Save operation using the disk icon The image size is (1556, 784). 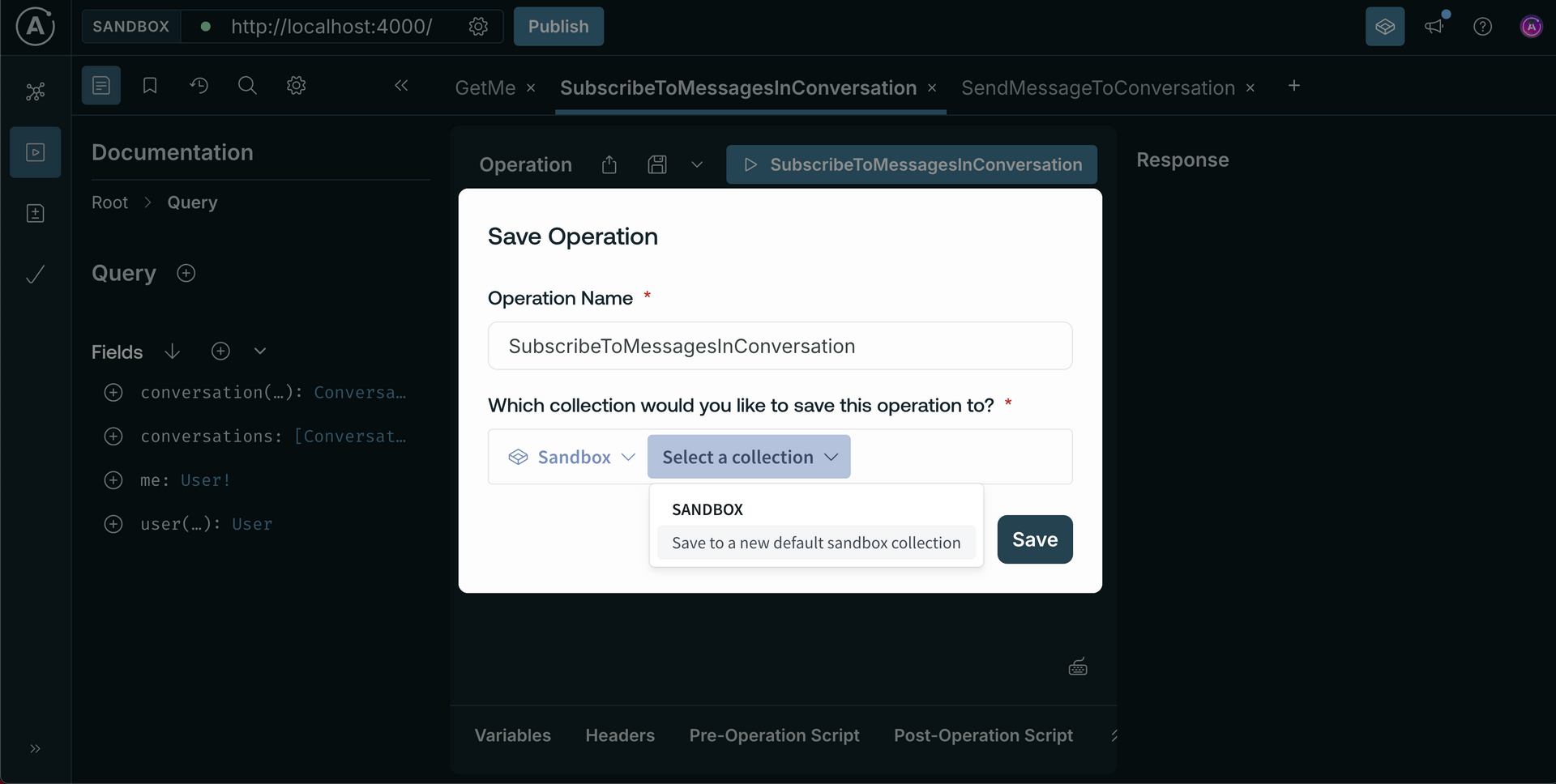[x=657, y=164]
